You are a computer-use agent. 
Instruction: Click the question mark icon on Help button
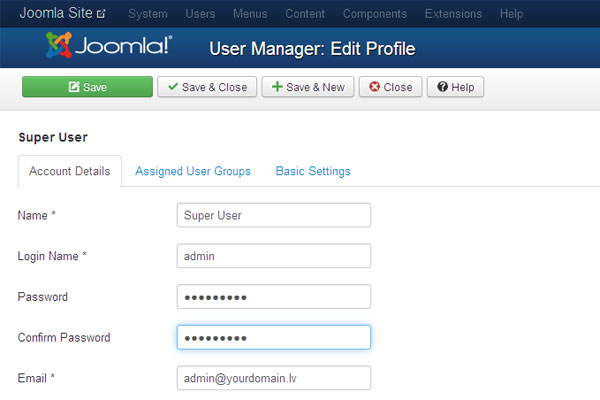click(443, 87)
